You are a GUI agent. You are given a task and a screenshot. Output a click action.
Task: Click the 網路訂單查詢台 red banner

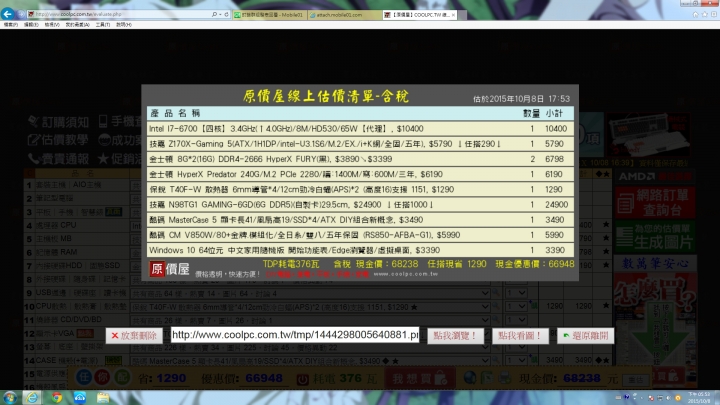pyautogui.click(x=654, y=202)
